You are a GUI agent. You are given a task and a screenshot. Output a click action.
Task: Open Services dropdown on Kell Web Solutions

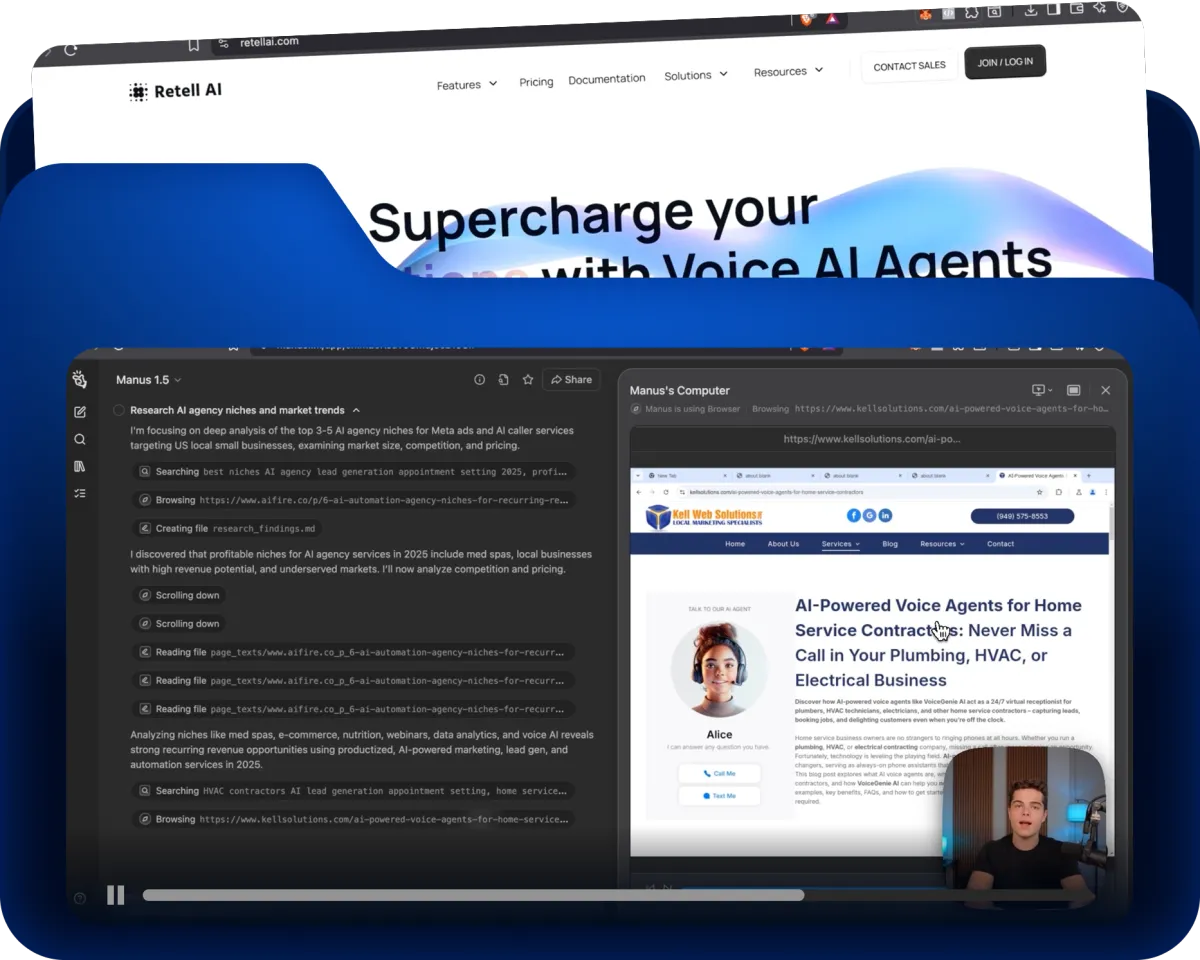click(x=841, y=544)
